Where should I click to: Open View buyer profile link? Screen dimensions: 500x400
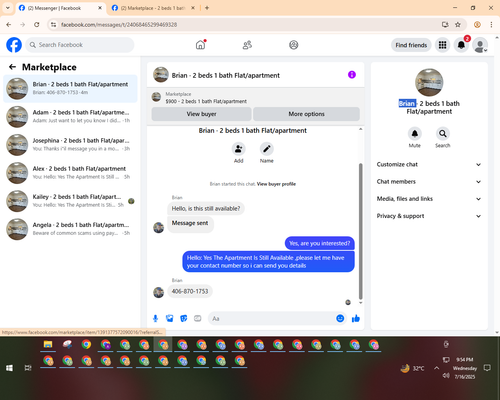click(x=276, y=184)
